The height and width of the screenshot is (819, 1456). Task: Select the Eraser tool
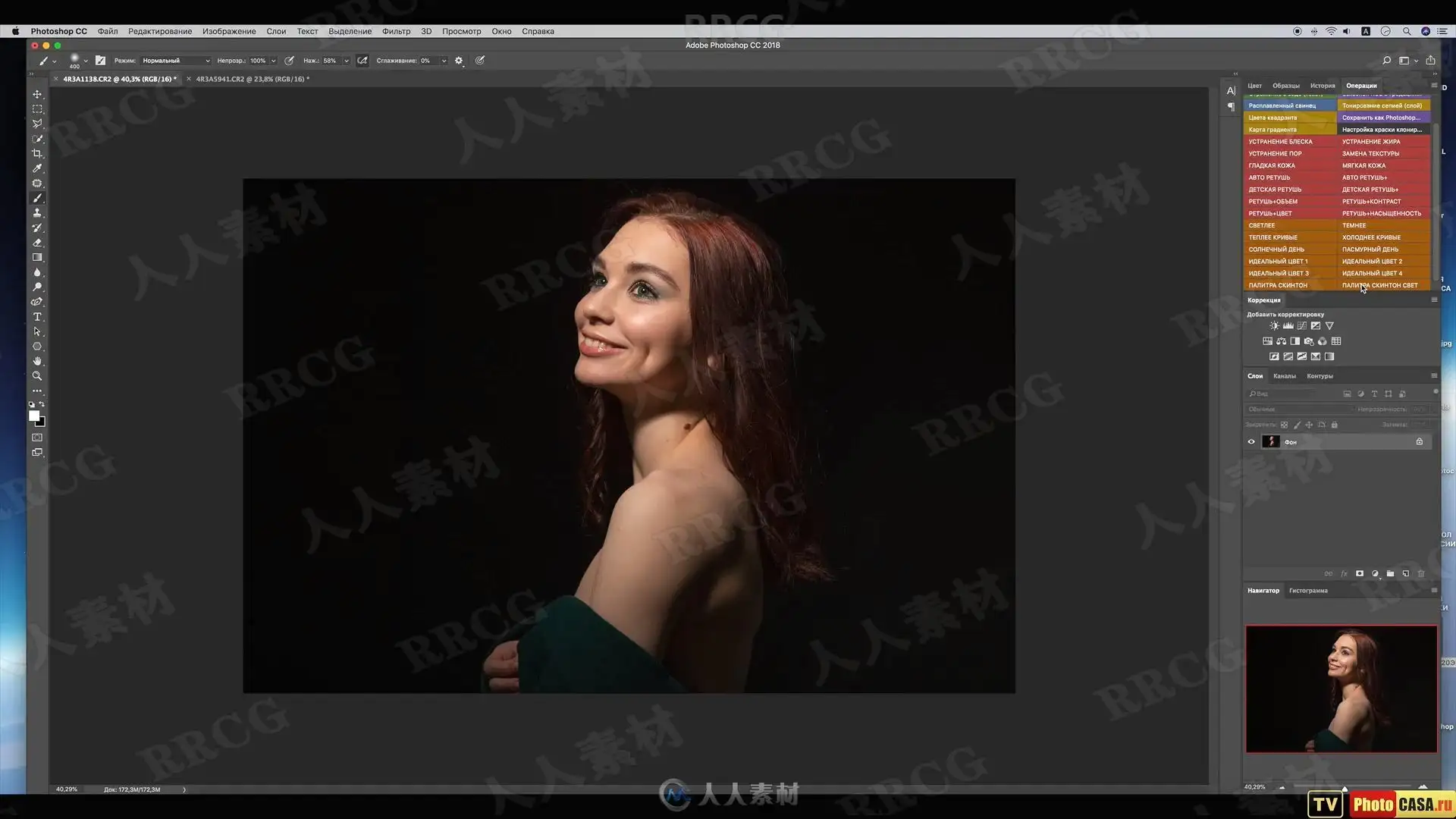click(x=37, y=243)
